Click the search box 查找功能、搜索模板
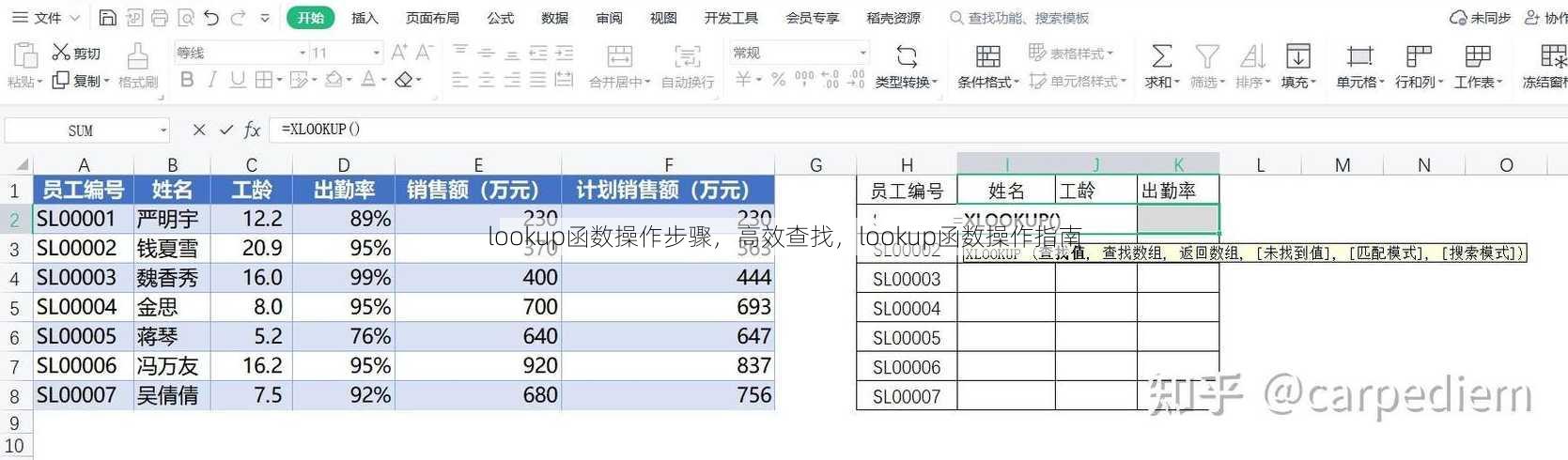1568x460 pixels. 1020,18
